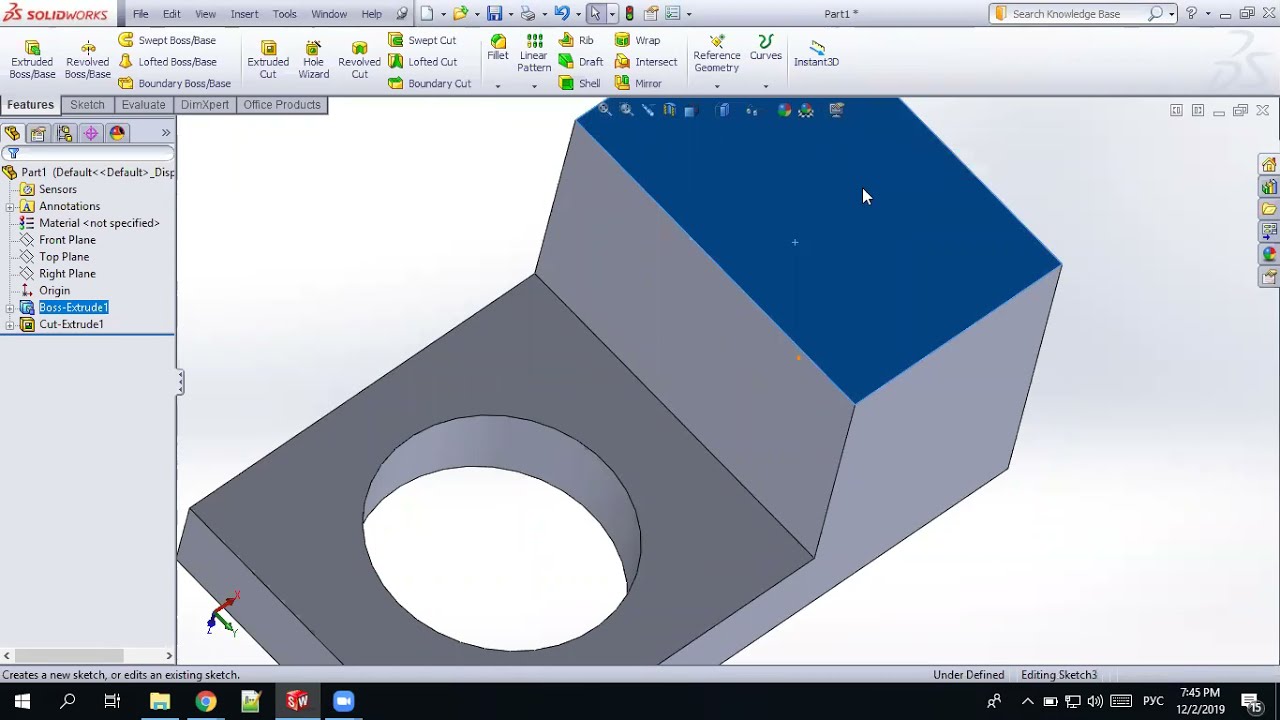Click the Intersect tool
Viewport: 1280px width, 720px height.
pyautogui.click(x=646, y=62)
